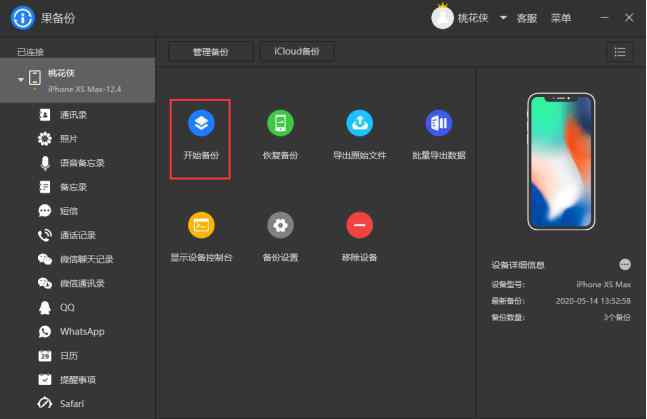The height and width of the screenshot is (419, 647).
Task: Click the device model value iPhone XS Max
Action: tap(603, 284)
